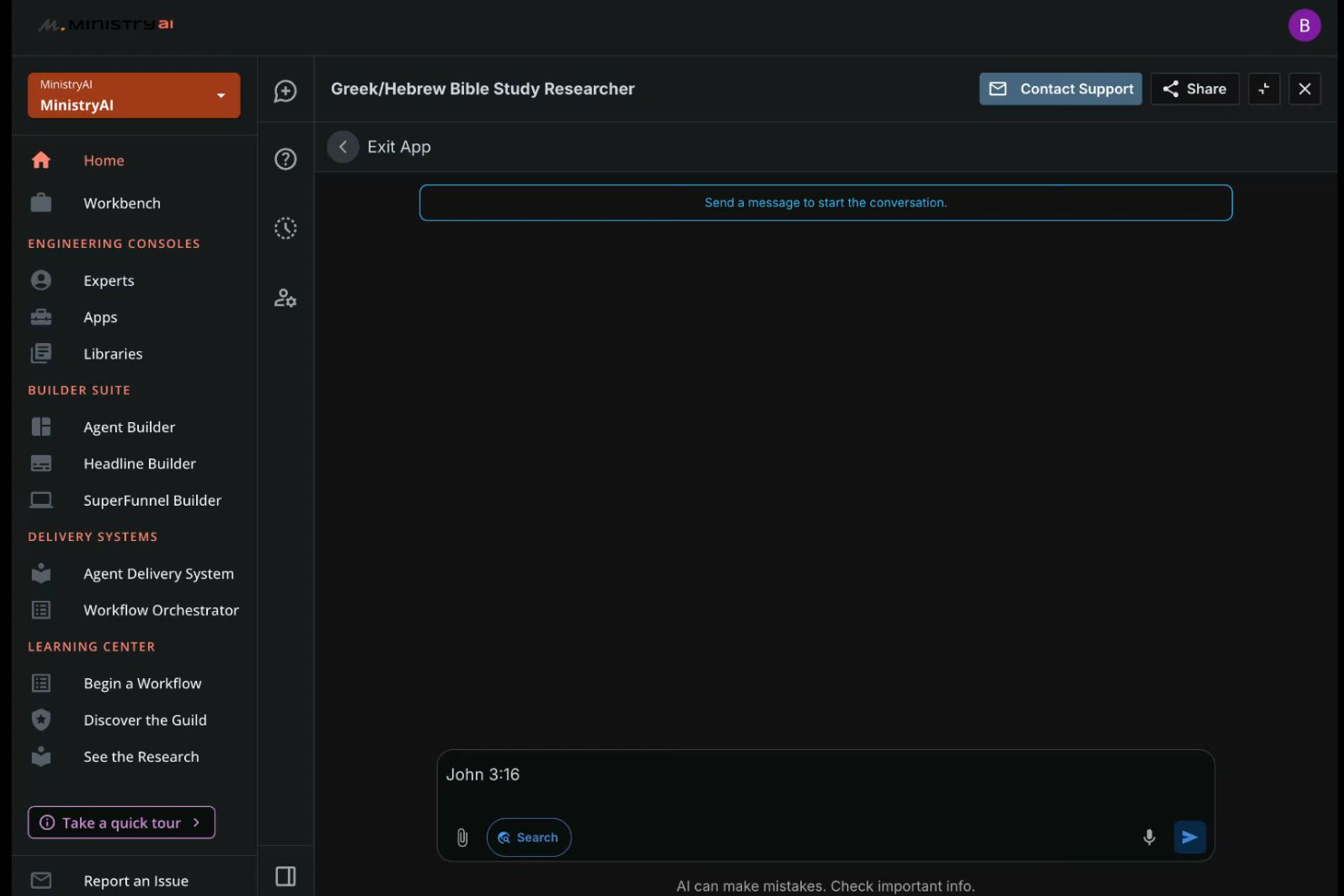Expand the MinistryAI workspace dropdown
The image size is (1344, 896).
point(133,95)
